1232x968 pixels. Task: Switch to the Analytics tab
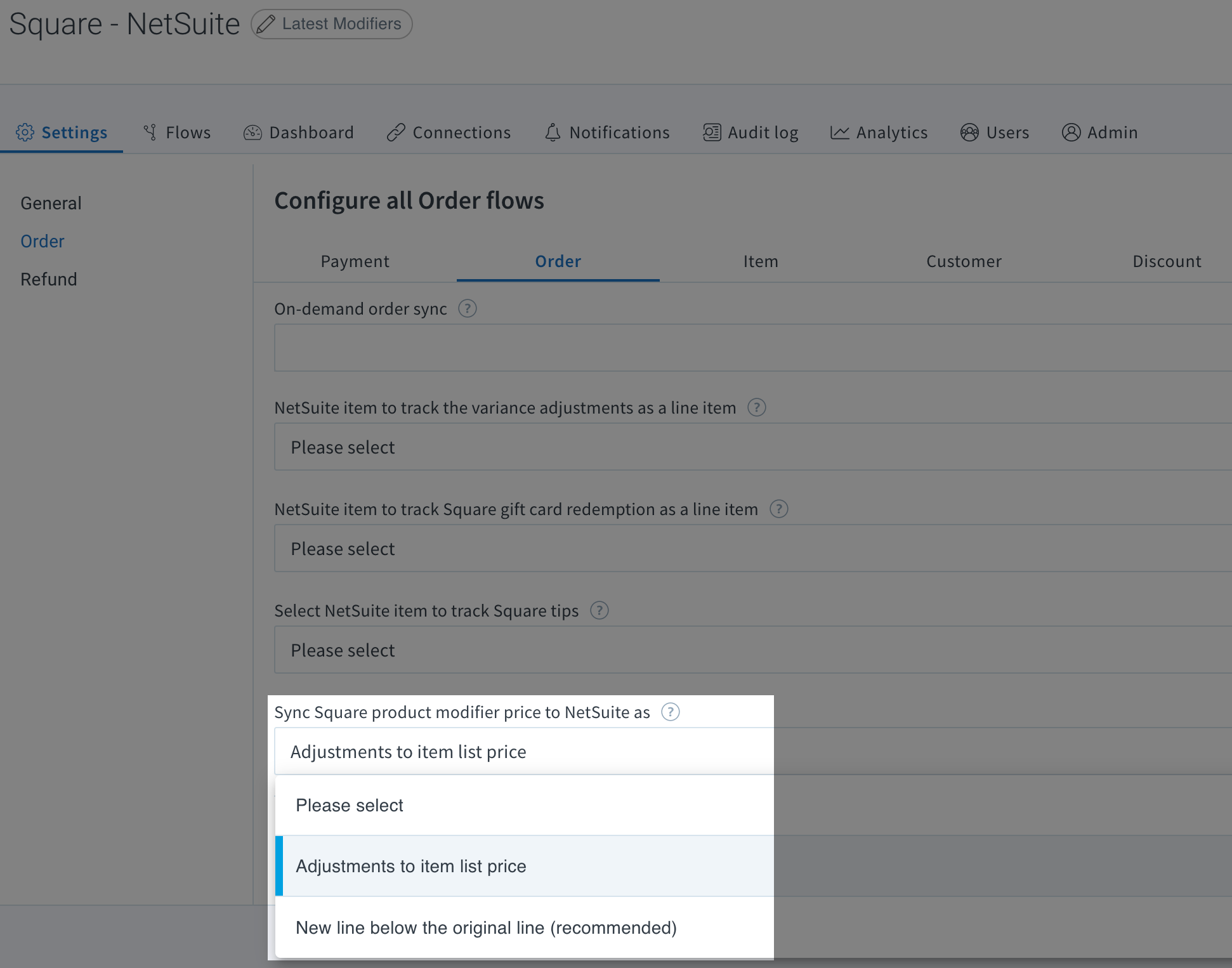coord(879,133)
